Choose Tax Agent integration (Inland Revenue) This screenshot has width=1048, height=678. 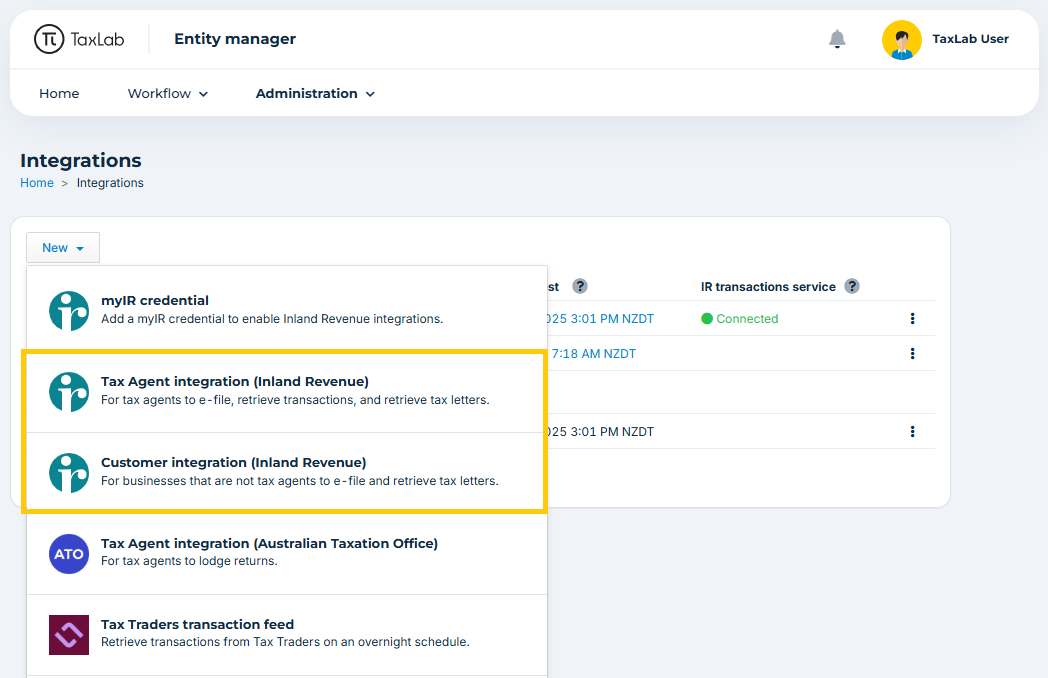click(287, 392)
